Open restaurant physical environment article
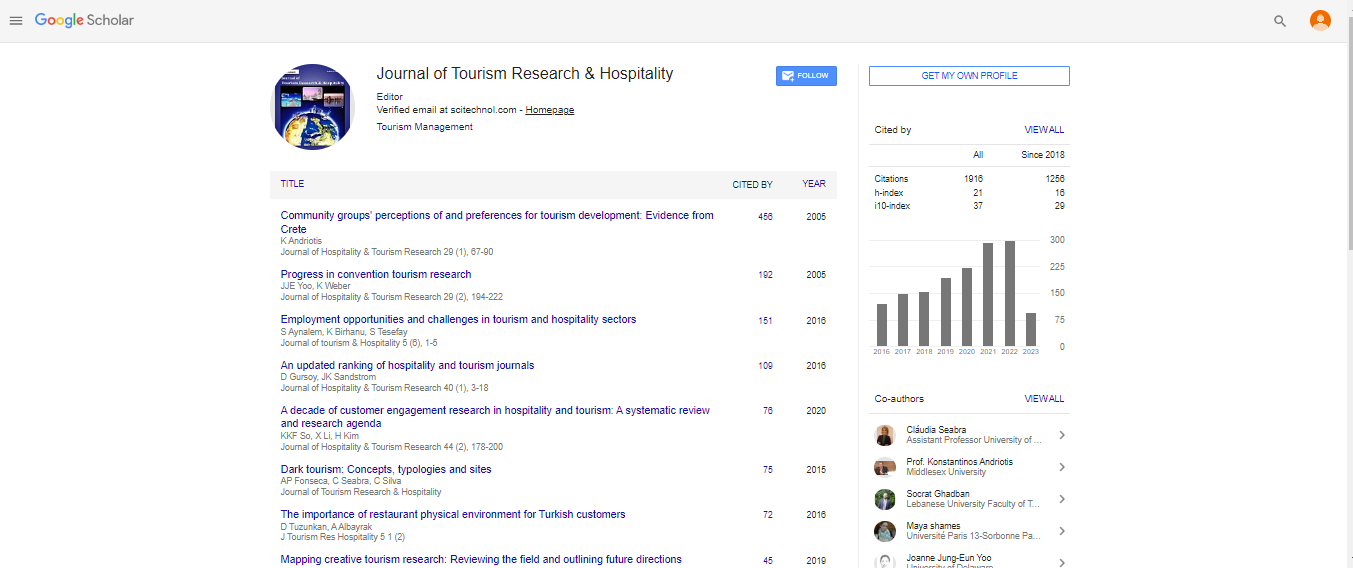This screenshot has width=1353, height=568. point(453,515)
